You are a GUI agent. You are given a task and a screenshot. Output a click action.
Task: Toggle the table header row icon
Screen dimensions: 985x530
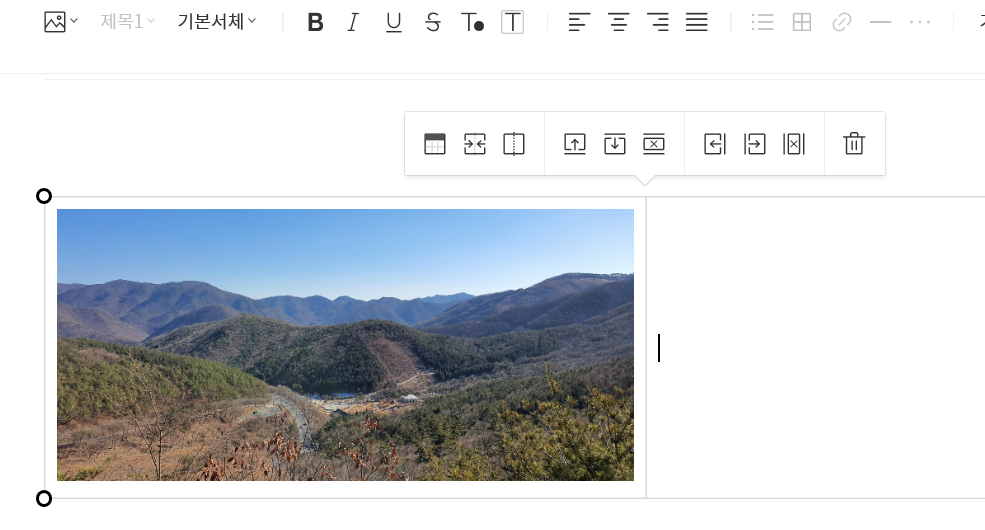click(x=435, y=144)
